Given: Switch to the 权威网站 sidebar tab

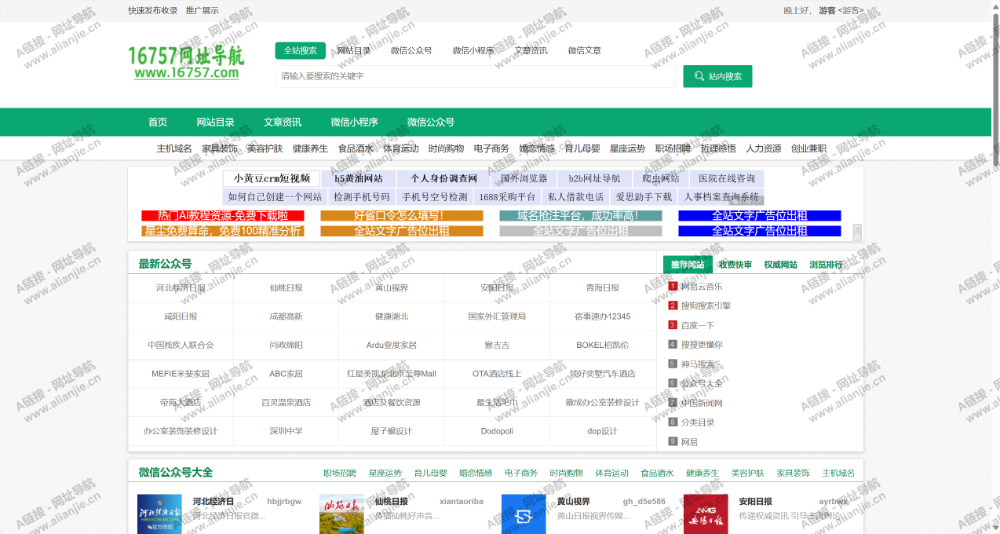Looking at the screenshot, I should [x=781, y=264].
